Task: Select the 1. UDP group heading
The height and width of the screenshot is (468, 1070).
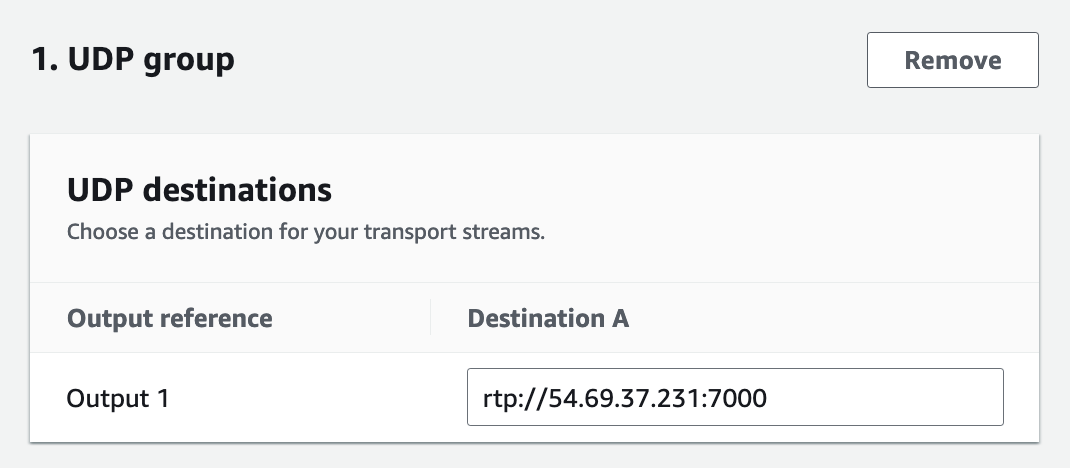Action: [134, 60]
